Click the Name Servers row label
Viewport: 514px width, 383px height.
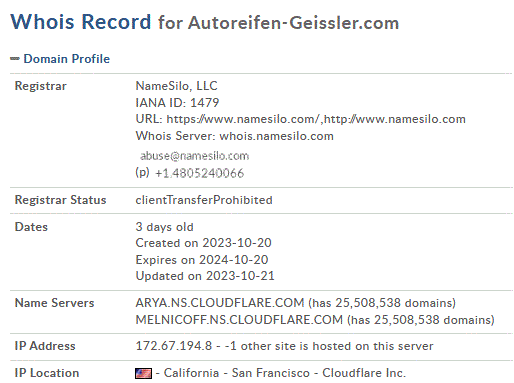click(54, 303)
